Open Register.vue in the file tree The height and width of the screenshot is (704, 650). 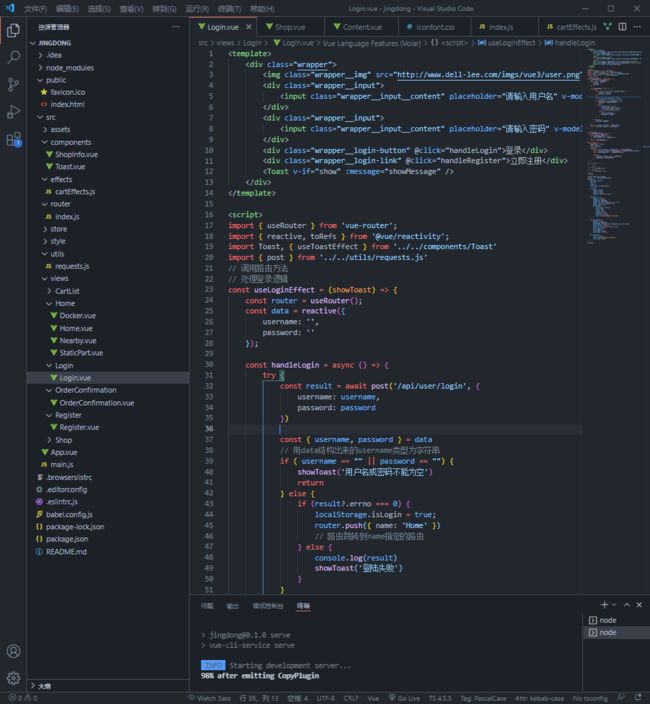coord(79,427)
